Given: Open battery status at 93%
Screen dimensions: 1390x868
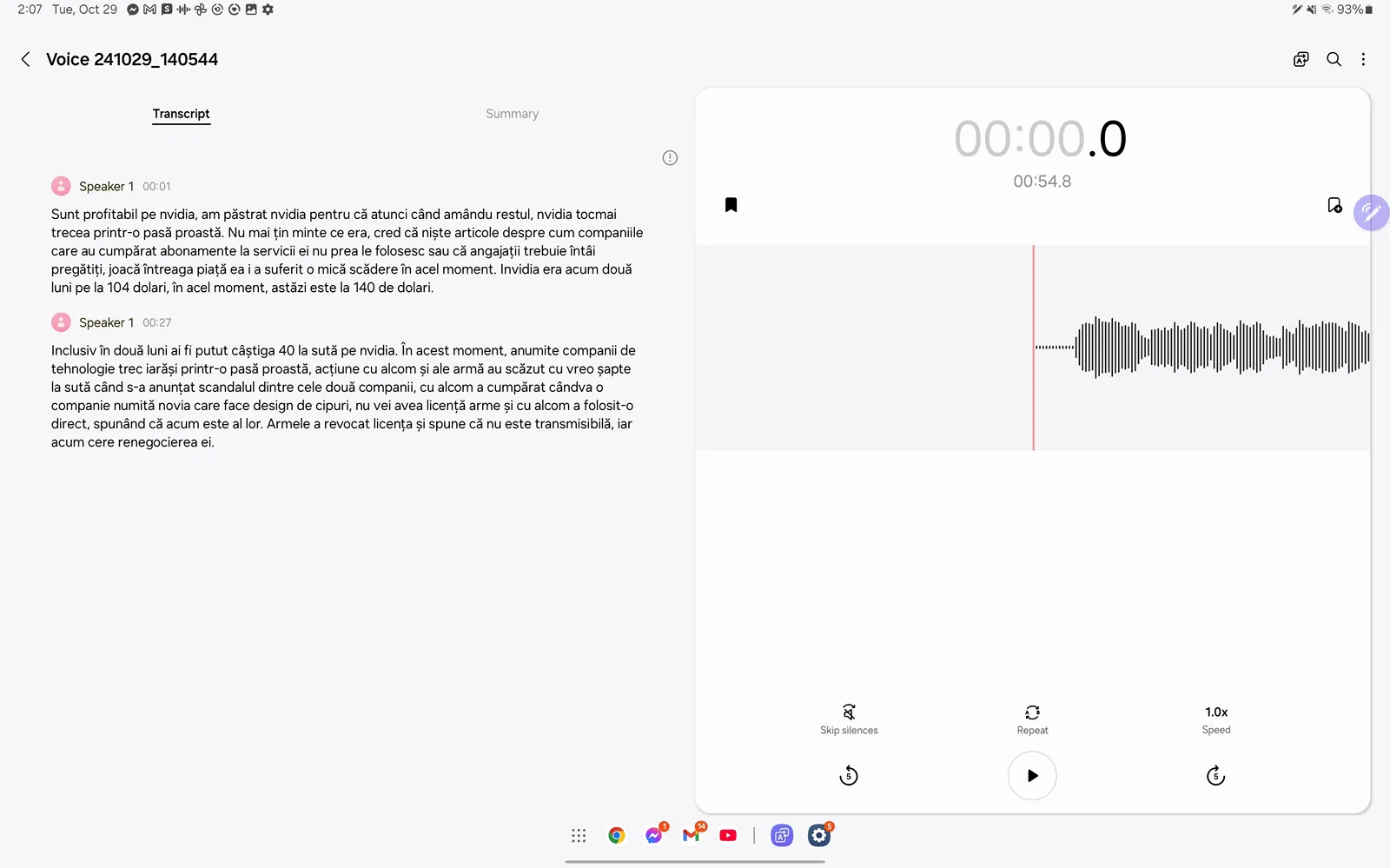Looking at the screenshot, I should pos(1355,10).
